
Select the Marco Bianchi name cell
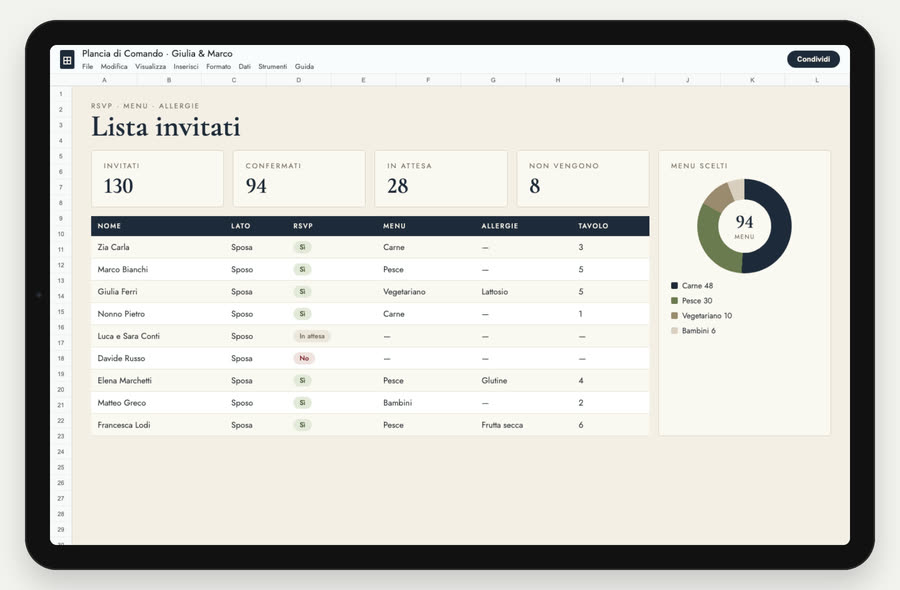pyautogui.click(x=122, y=269)
